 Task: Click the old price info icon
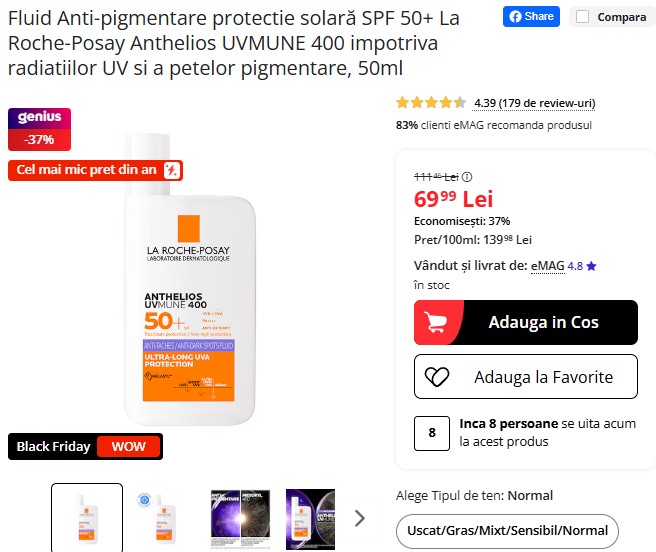pos(467,177)
